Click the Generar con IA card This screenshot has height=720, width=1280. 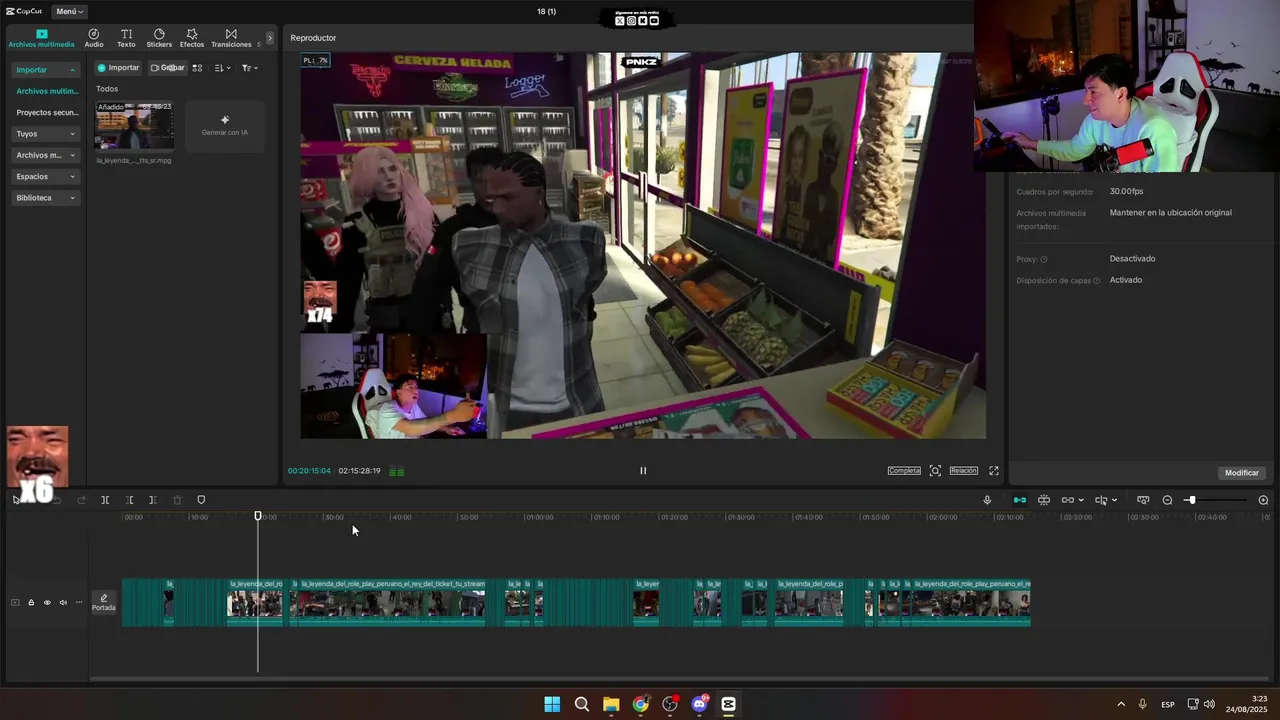(225, 126)
